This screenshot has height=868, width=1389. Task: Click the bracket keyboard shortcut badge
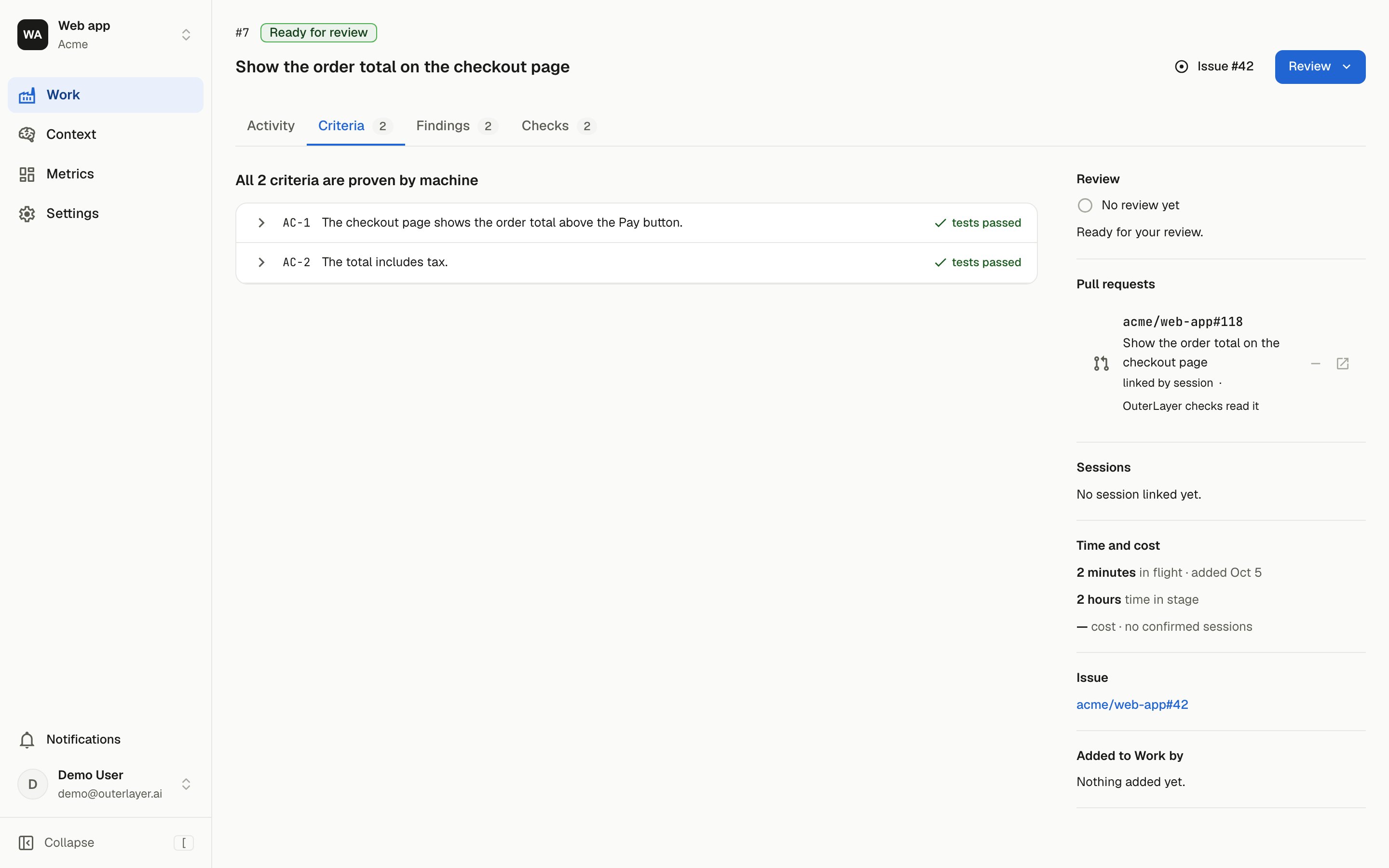pos(184,842)
